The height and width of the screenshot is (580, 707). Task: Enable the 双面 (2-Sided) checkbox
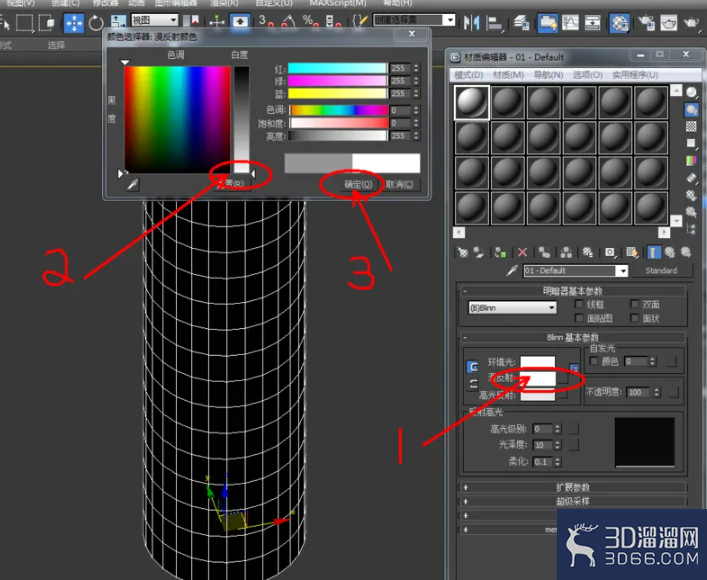click(x=634, y=304)
